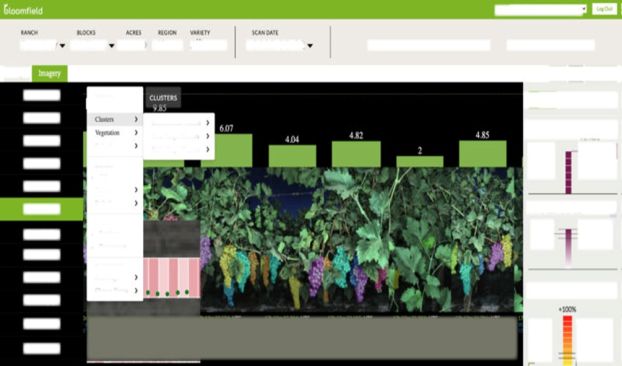Click the solid purple gauge bar

coord(568,172)
